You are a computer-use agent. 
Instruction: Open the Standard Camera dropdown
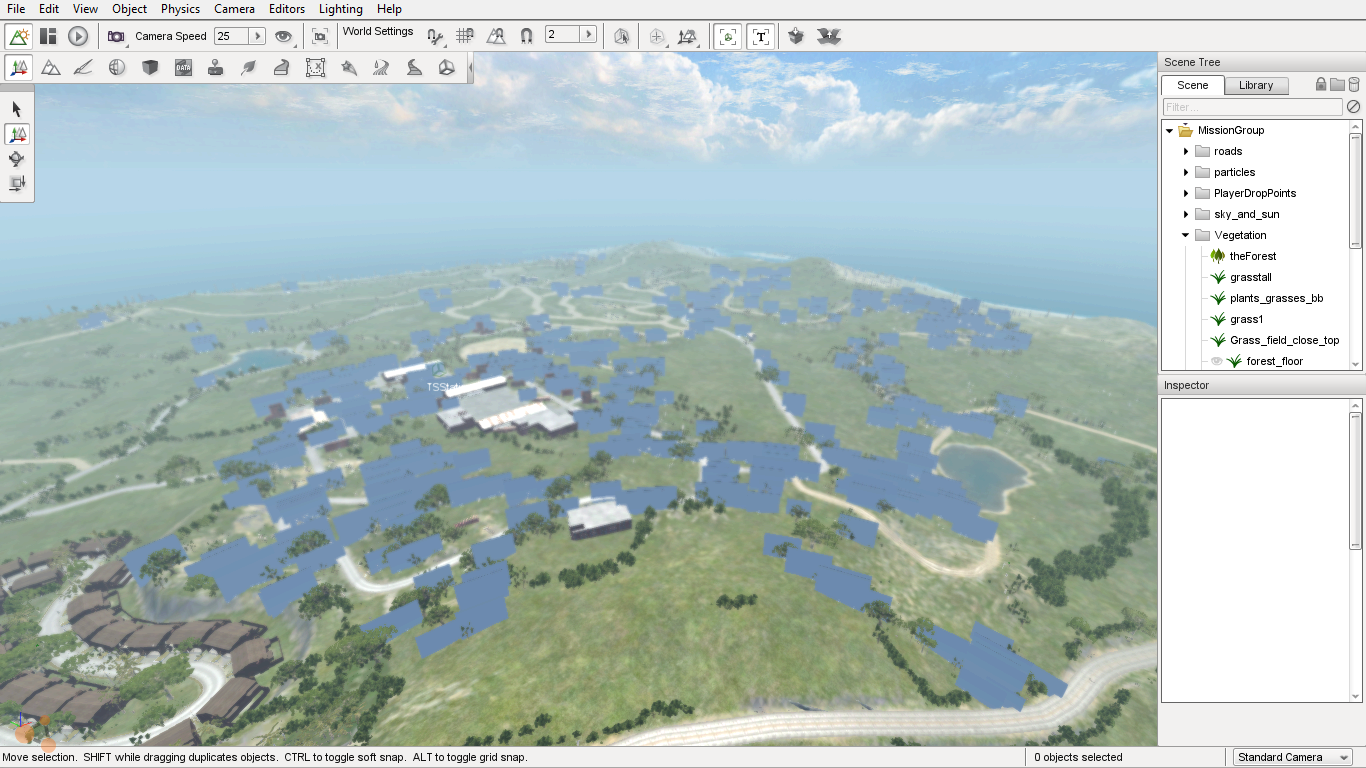click(x=1292, y=757)
